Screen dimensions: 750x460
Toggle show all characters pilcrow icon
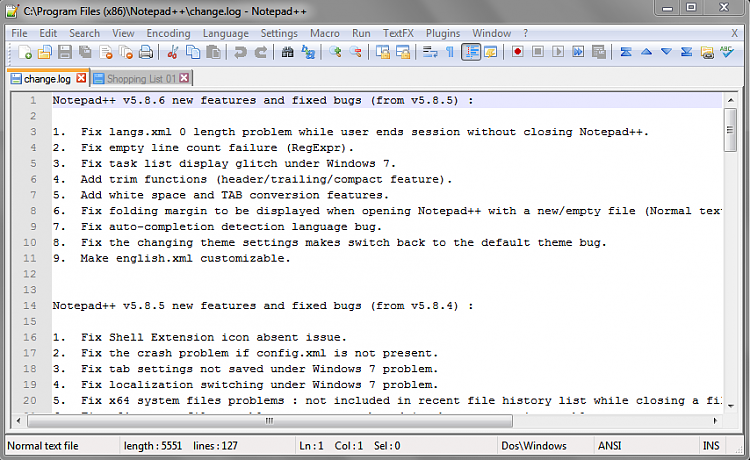(x=450, y=52)
